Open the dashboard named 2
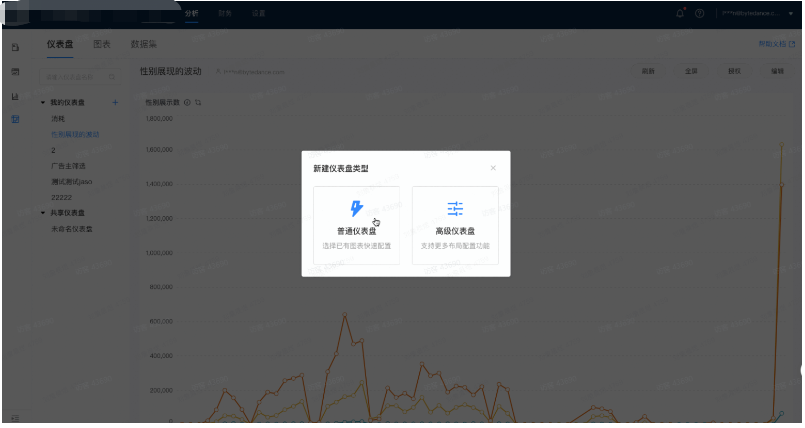Viewport: 805px width, 428px height. coord(53,150)
